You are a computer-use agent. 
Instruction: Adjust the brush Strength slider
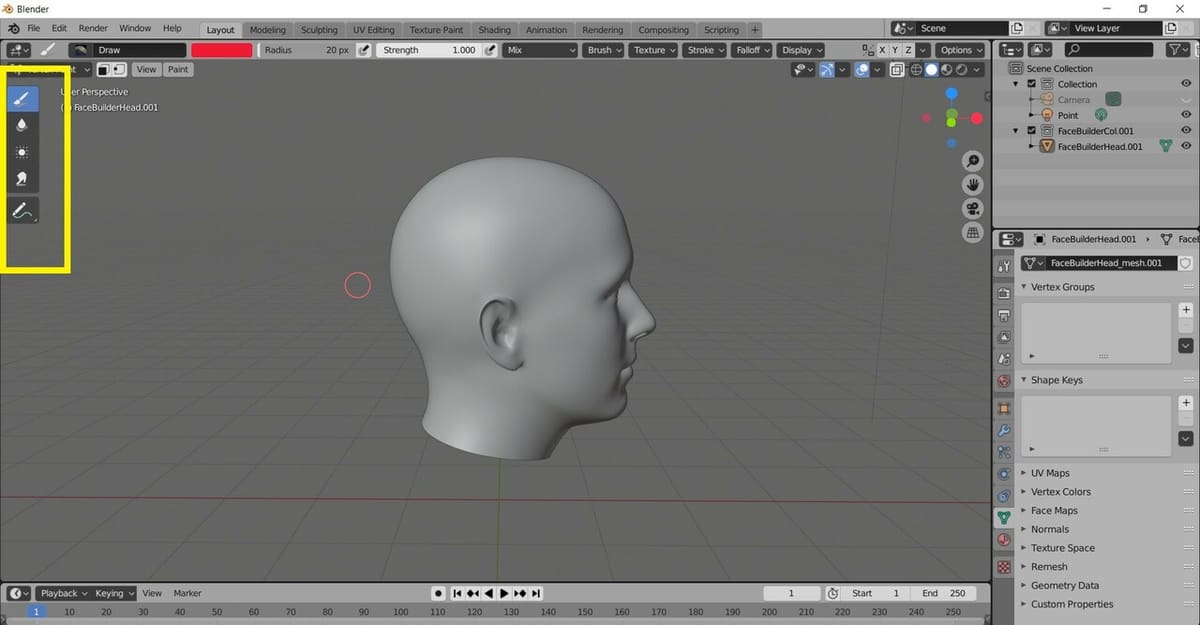(429, 50)
